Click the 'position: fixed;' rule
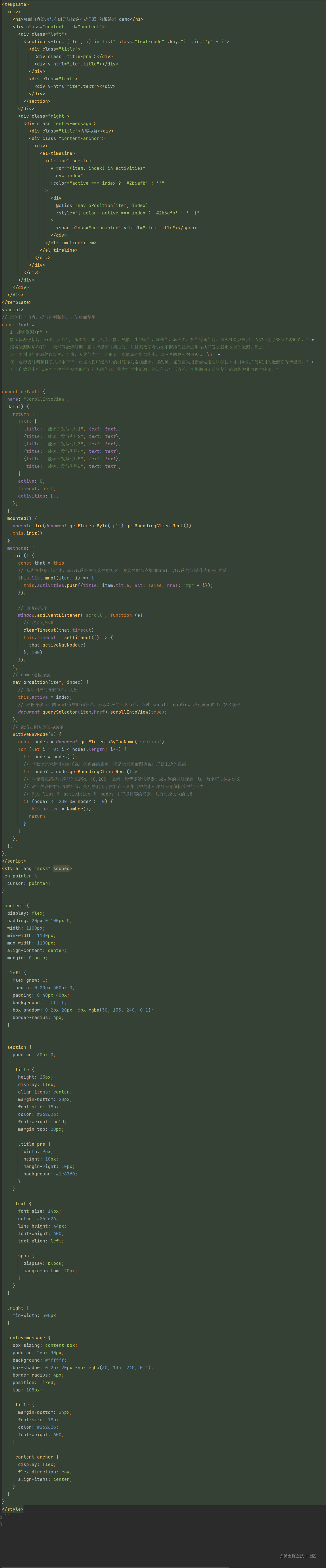The height and width of the screenshot is (1568, 326). point(34,1382)
